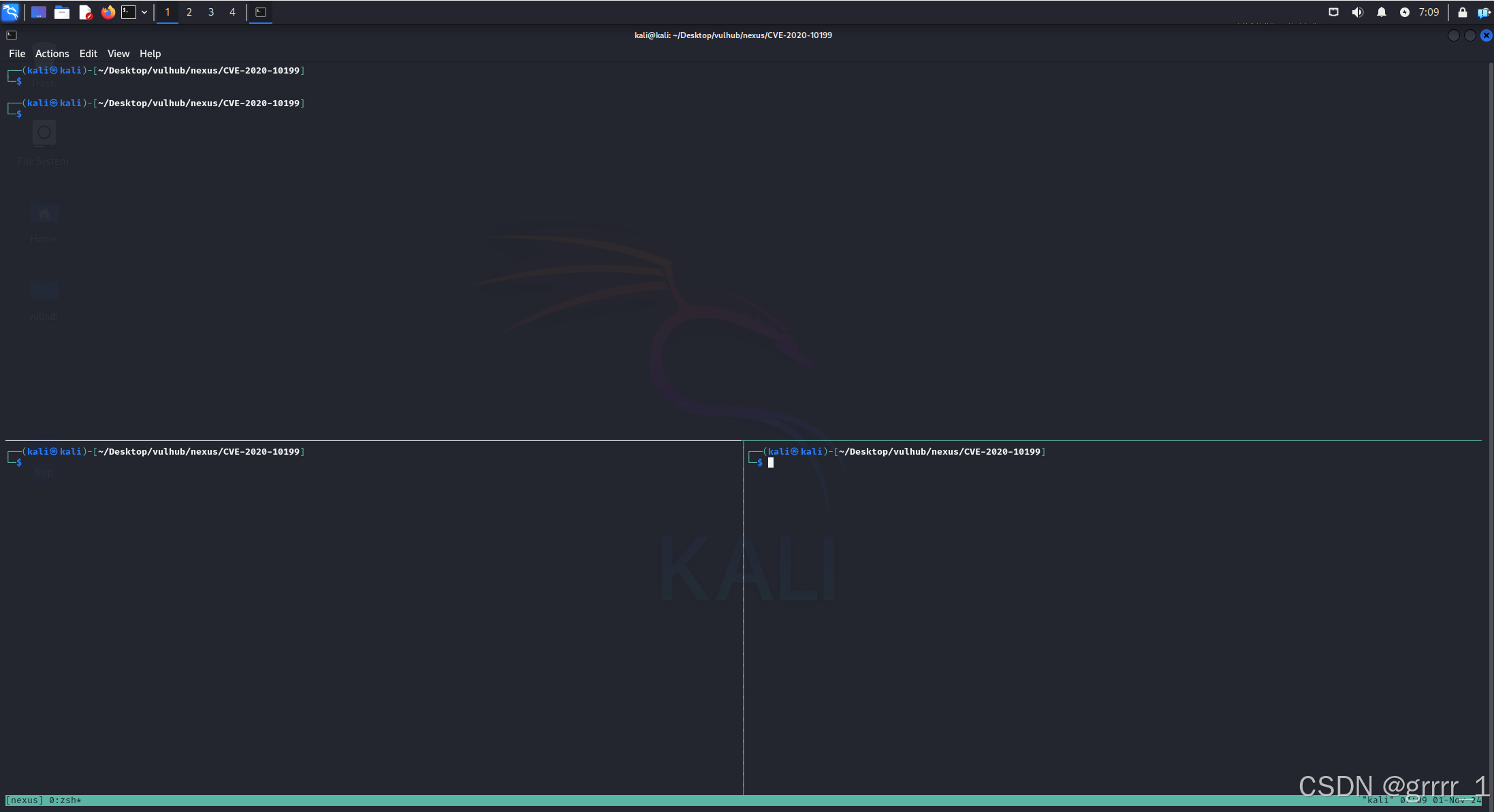Open terminal emulator launcher in panel

[x=129, y=12]
